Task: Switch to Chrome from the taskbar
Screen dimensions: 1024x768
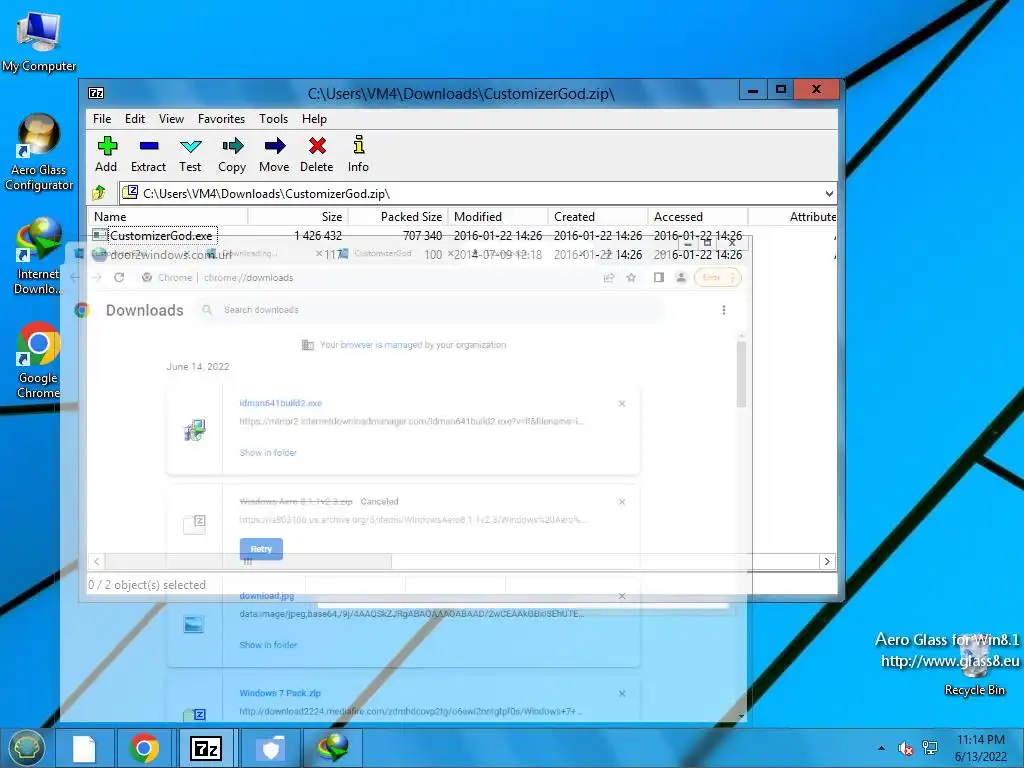Action: coord(144,748)
